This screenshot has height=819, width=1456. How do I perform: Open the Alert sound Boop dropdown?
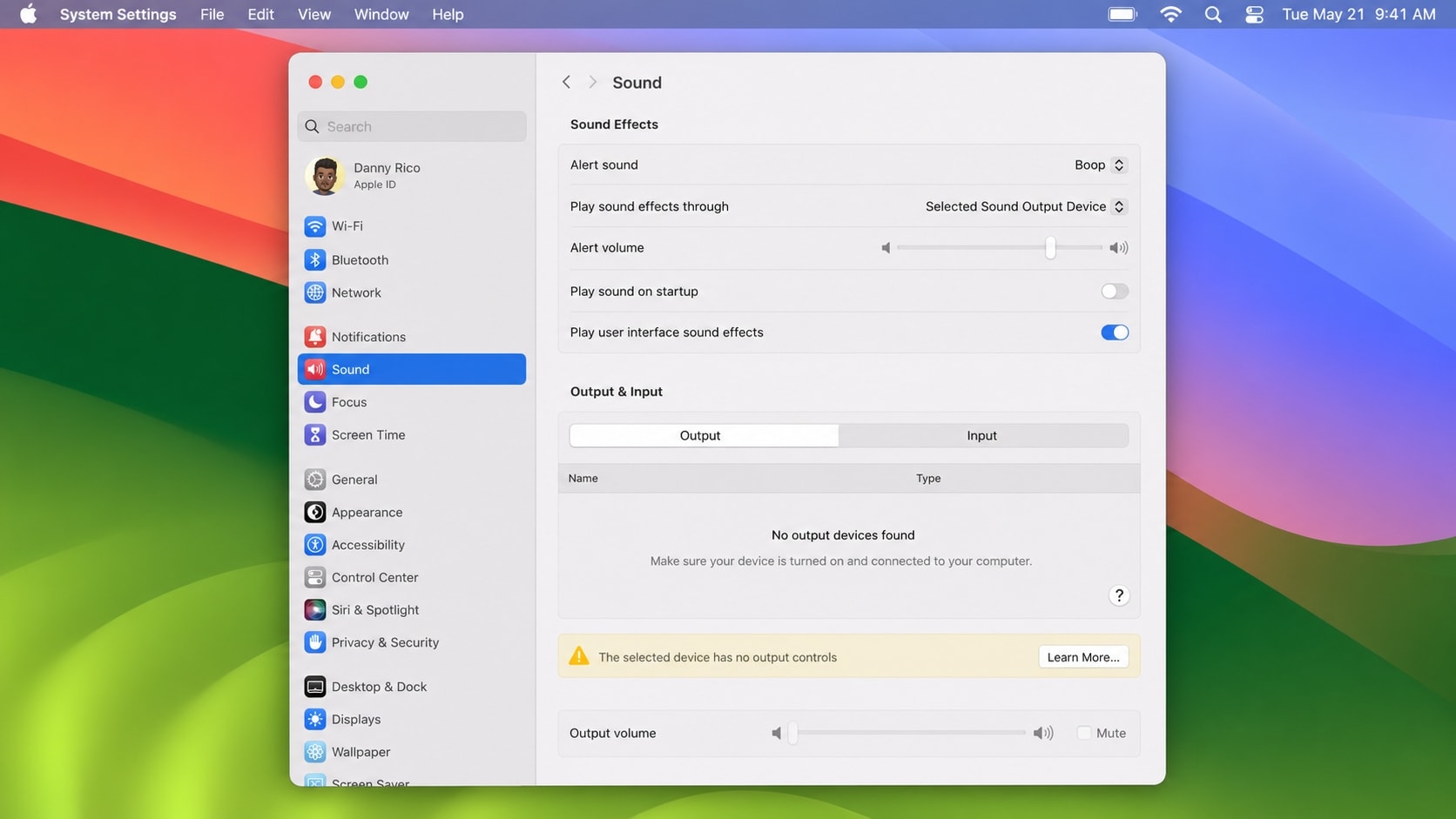click(1101, 165)
